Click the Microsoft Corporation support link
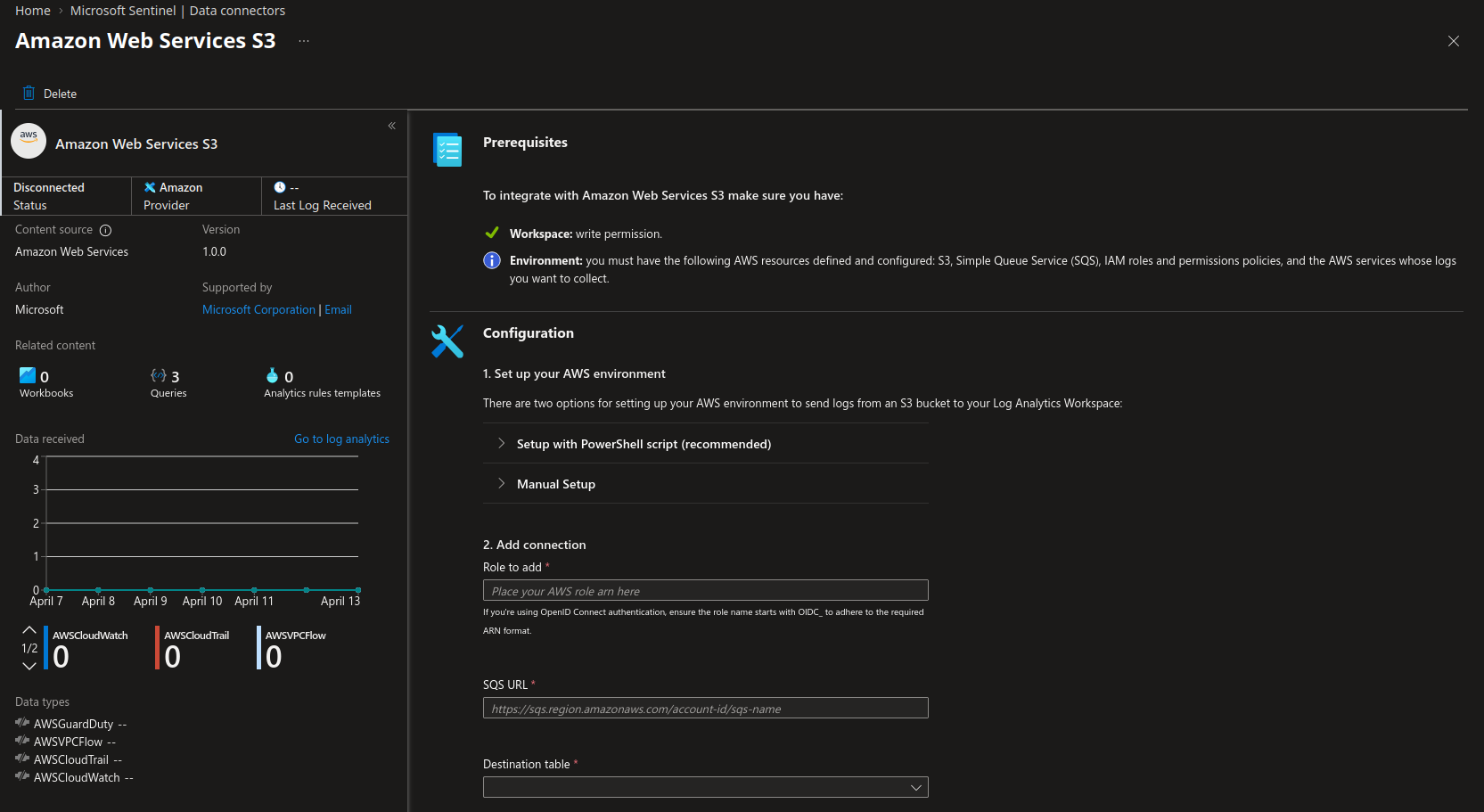This screenshot has width=1484, height=812. [x=258, y=309]
